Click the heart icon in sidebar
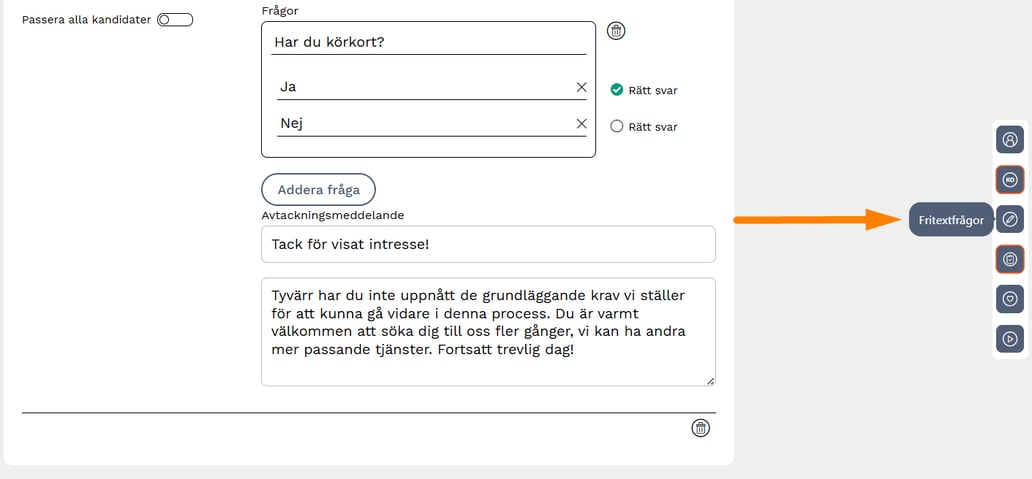 (x=1010, y=298)
